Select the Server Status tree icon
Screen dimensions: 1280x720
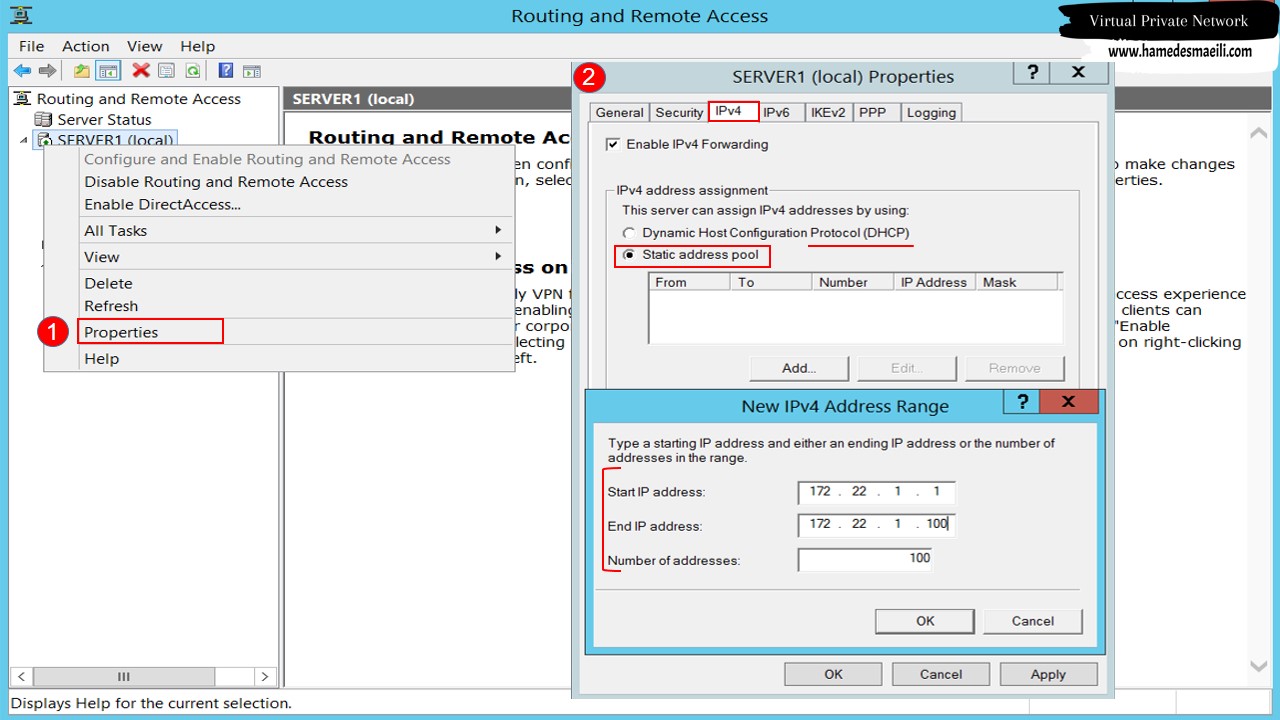pos(43,119)
